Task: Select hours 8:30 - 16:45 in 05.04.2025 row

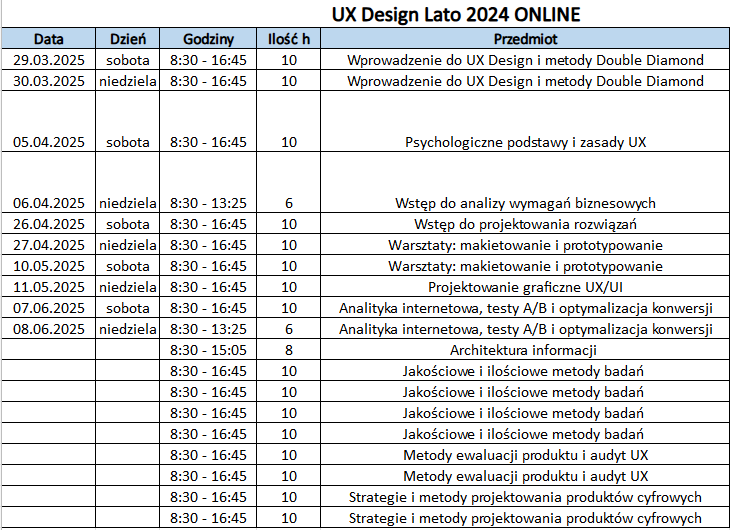Action: click(208, 121)
